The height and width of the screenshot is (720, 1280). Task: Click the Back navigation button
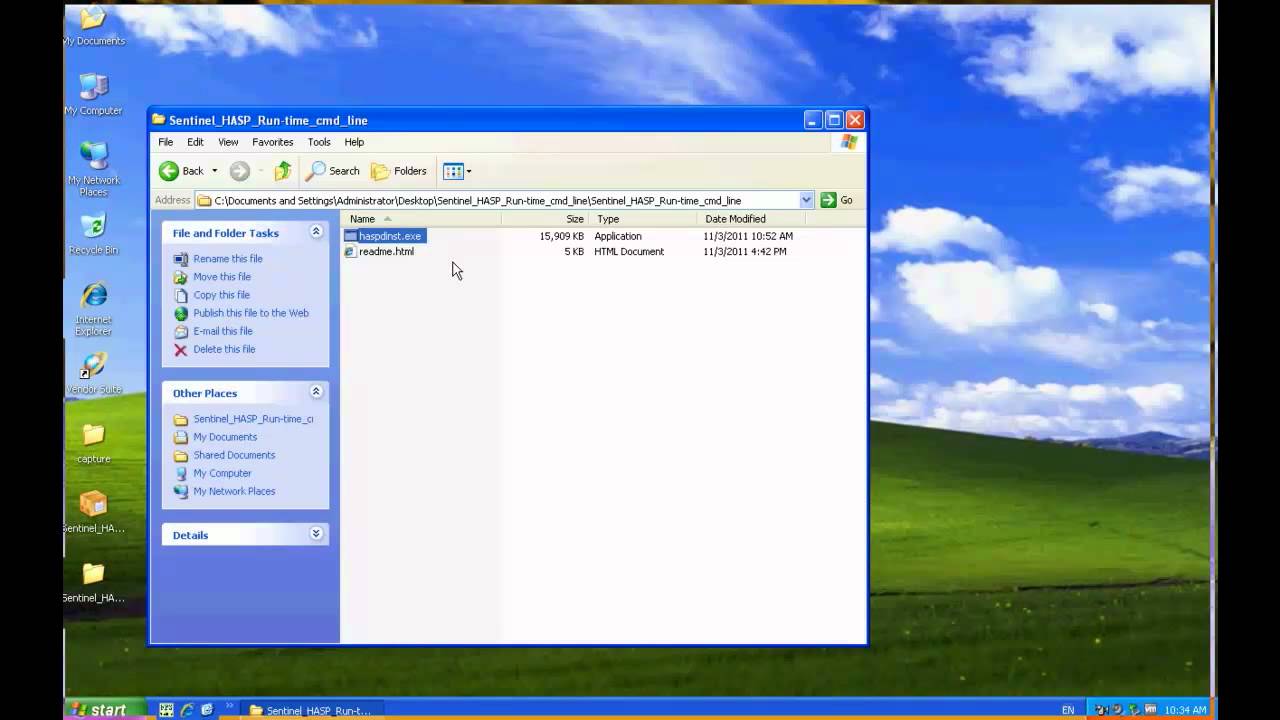tap(181, 171)
